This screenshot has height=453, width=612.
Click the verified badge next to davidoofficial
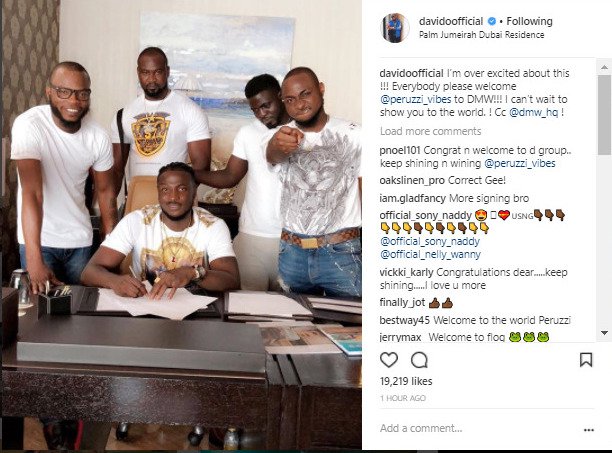492,21
